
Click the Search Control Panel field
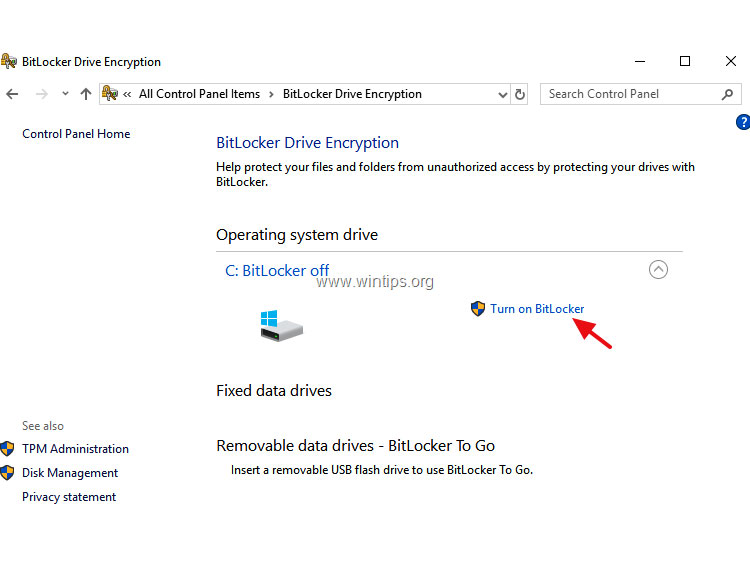tap(641, 94)
